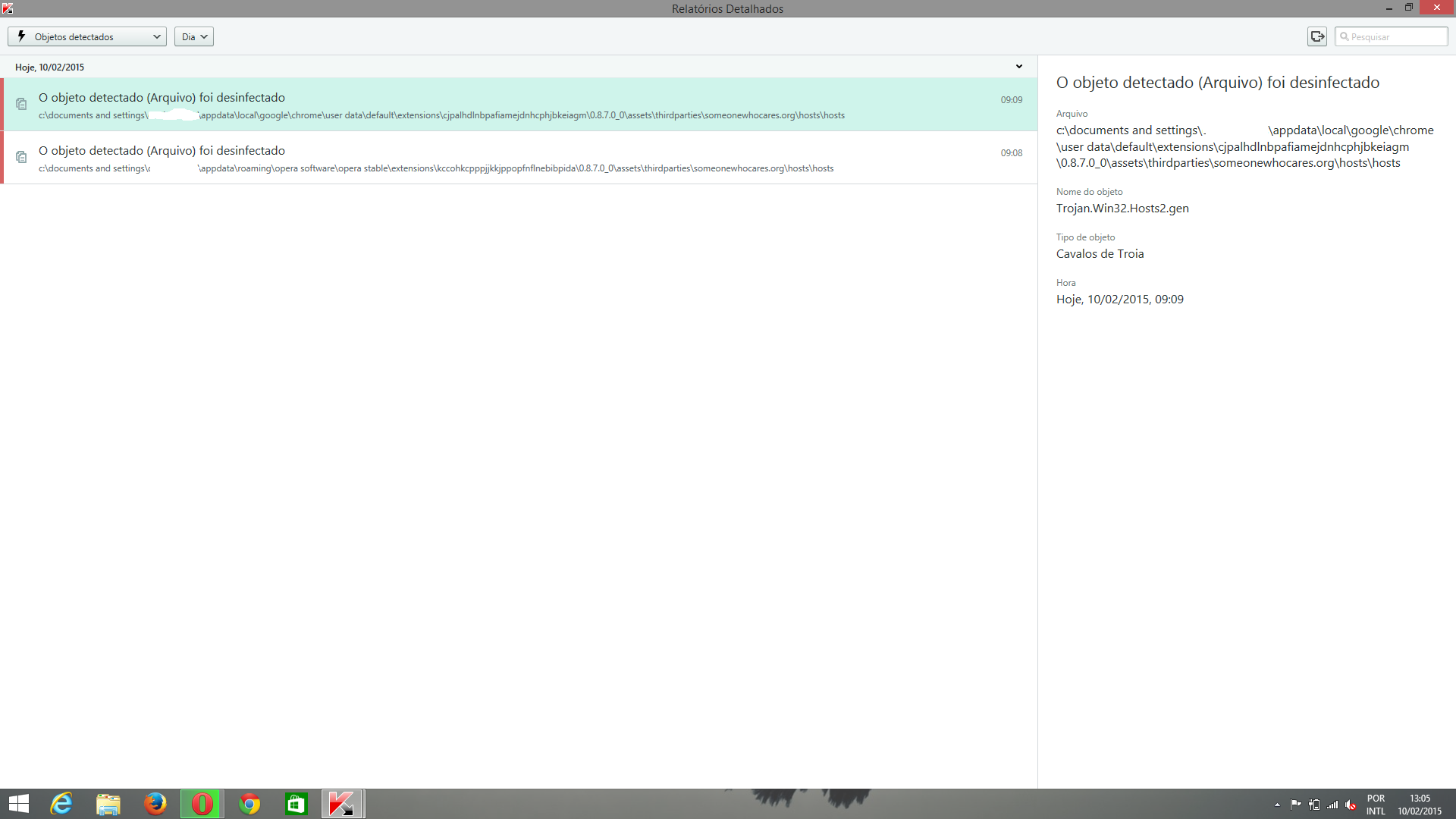This screenshot has width=1456, height=819.
Task: Open Internet Explorer from the taskbar
Action: [x=61, y=804]
